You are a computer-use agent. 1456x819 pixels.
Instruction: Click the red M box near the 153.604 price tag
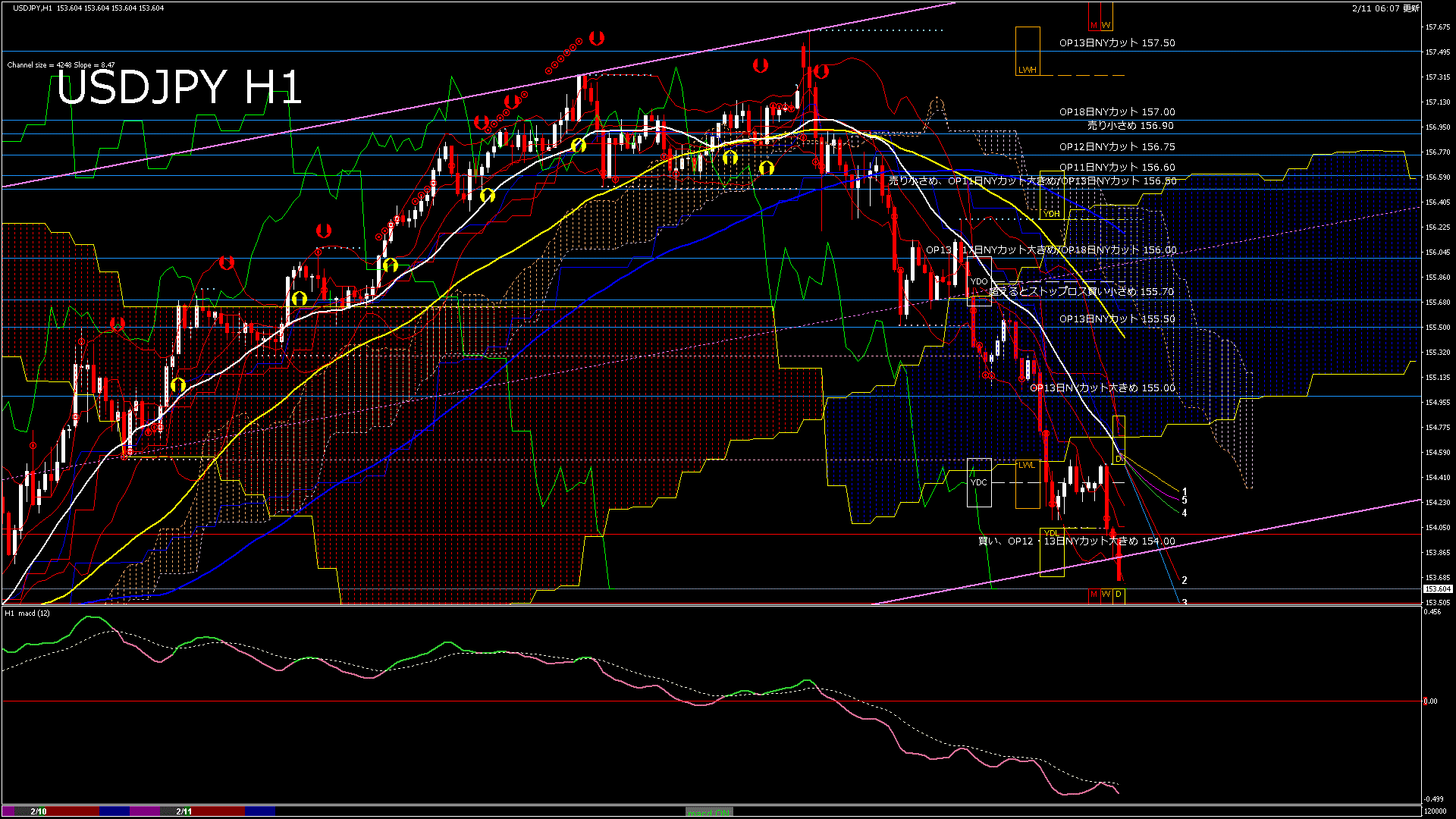pyautogui.click(x=1094, y=595)
